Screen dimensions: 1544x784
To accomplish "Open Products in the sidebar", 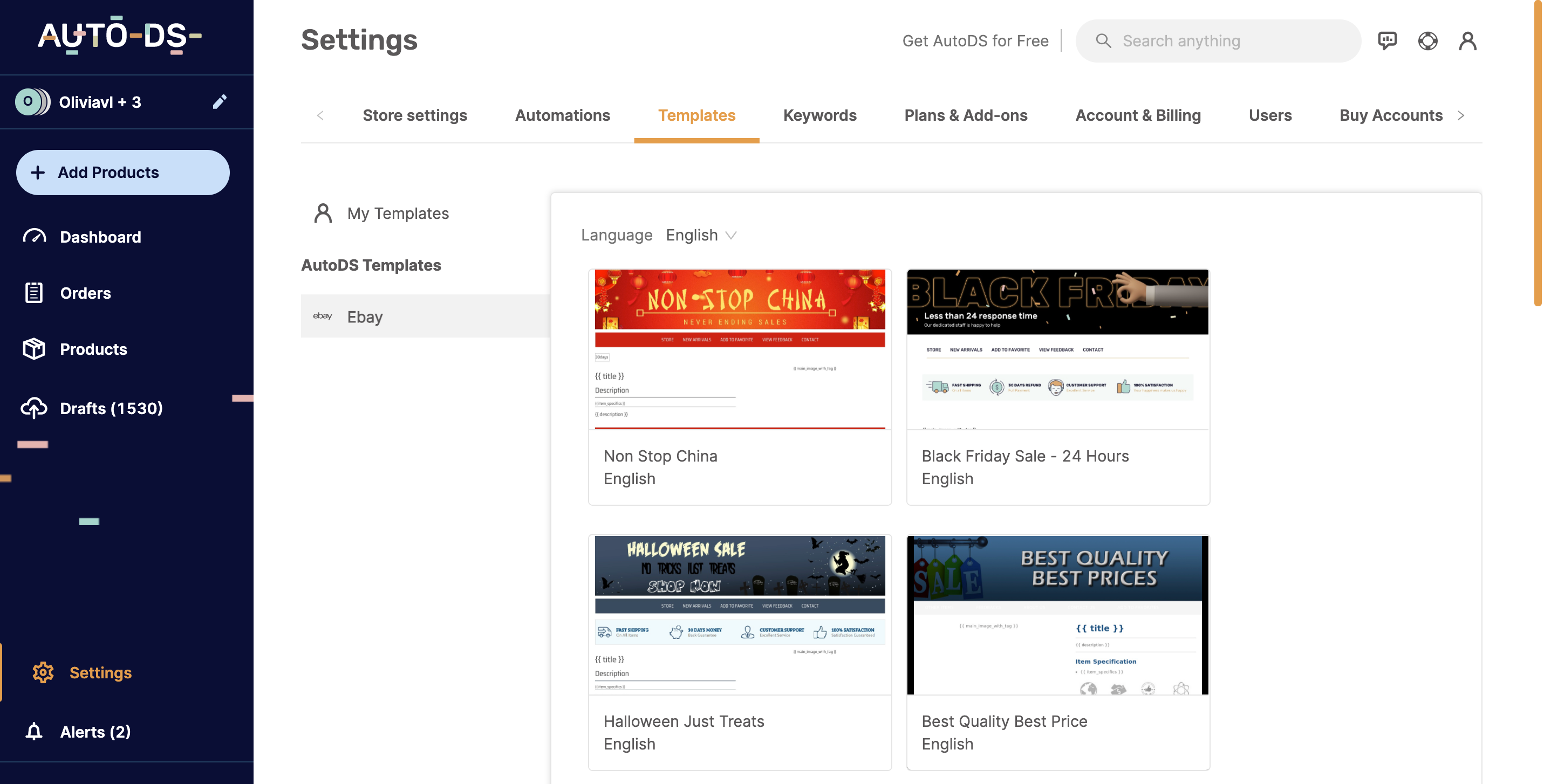I will click(x=93, y=348).
